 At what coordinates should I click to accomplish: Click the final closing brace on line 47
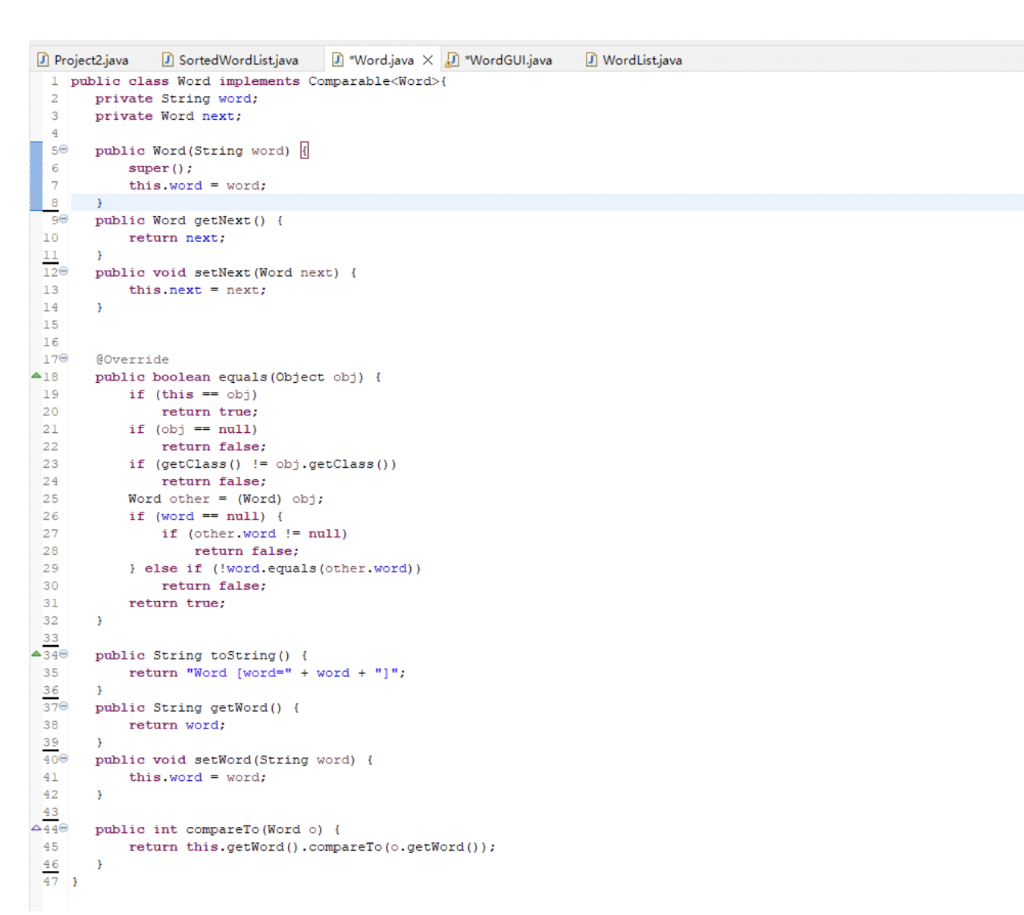[75, 882]
